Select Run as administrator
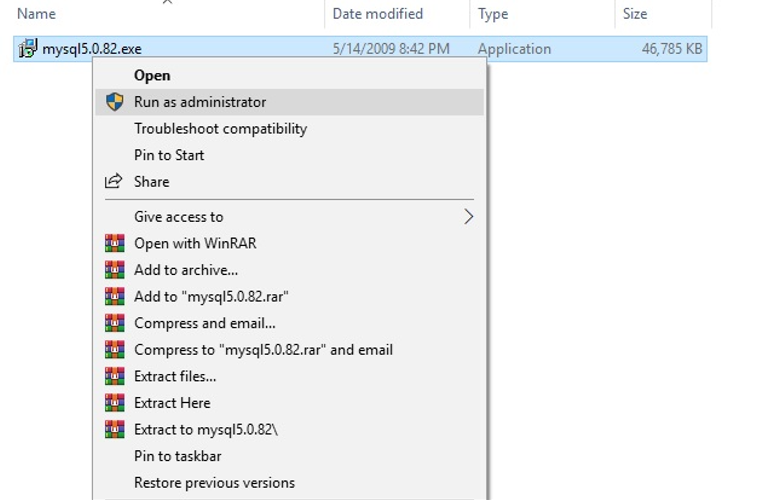 click(290, 102)
